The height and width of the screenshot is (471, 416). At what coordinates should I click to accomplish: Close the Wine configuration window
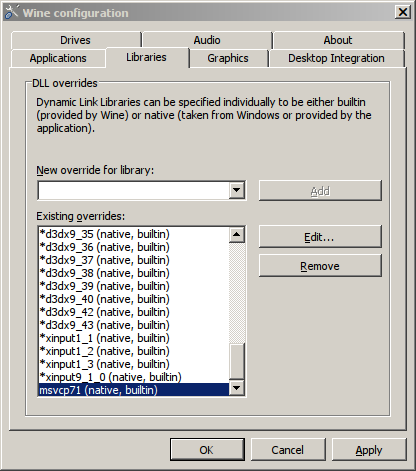point(403,12)
